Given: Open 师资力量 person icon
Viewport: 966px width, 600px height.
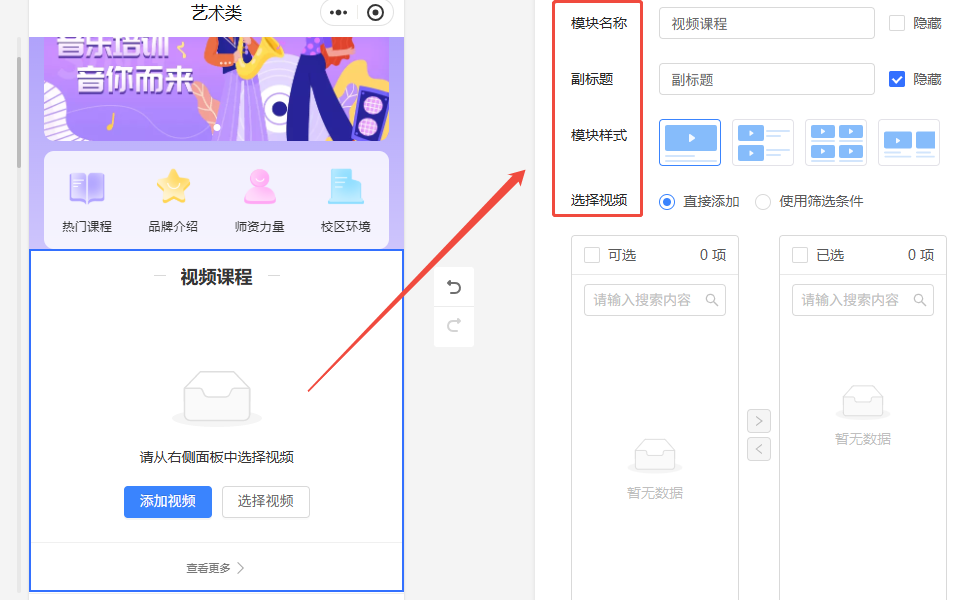Looking at the screenshot, I should 259,187.
